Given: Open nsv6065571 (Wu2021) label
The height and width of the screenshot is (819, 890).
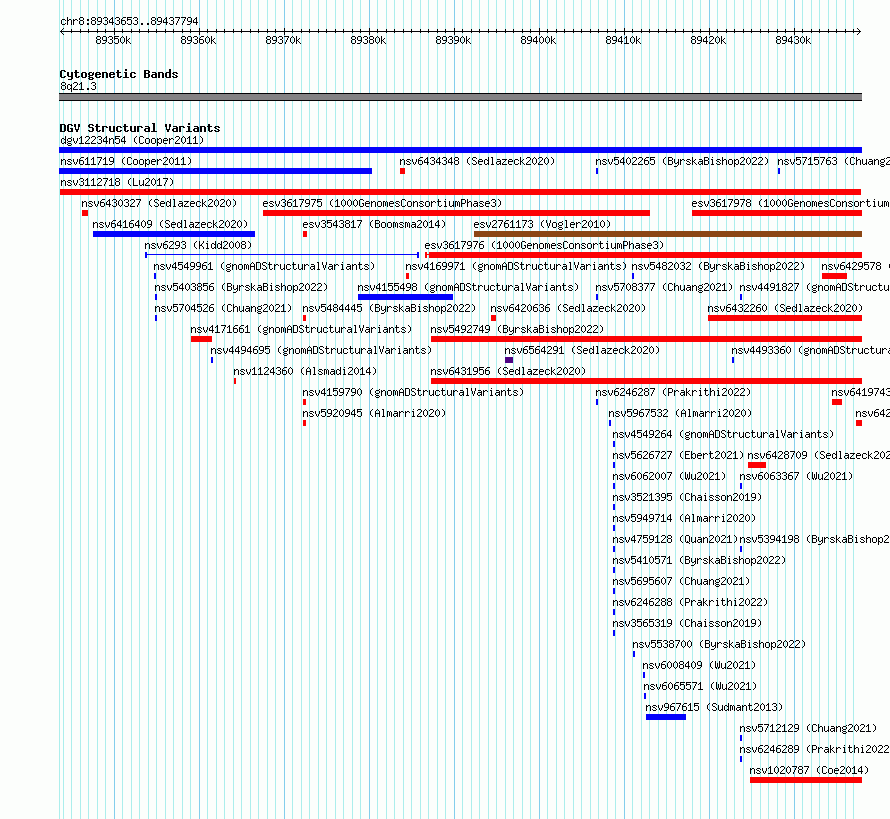Looking at the screenshot, I should tap(700, 686).
